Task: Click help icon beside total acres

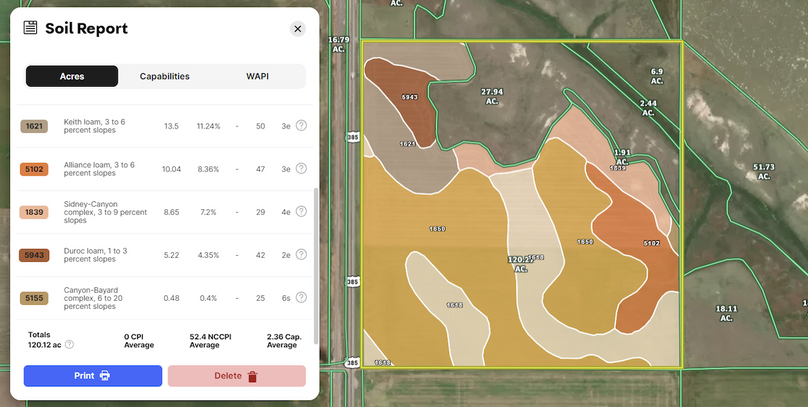Action: tap(69, 345)
